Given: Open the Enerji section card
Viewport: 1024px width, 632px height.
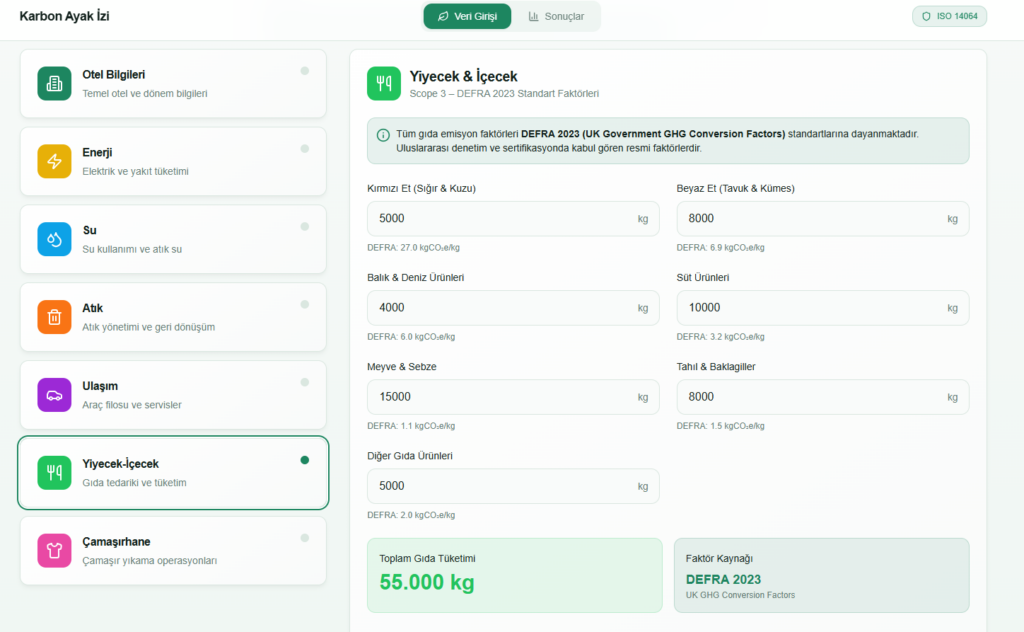Looking at the screenshot, I should pyautogui.click(x=173, y=161).
